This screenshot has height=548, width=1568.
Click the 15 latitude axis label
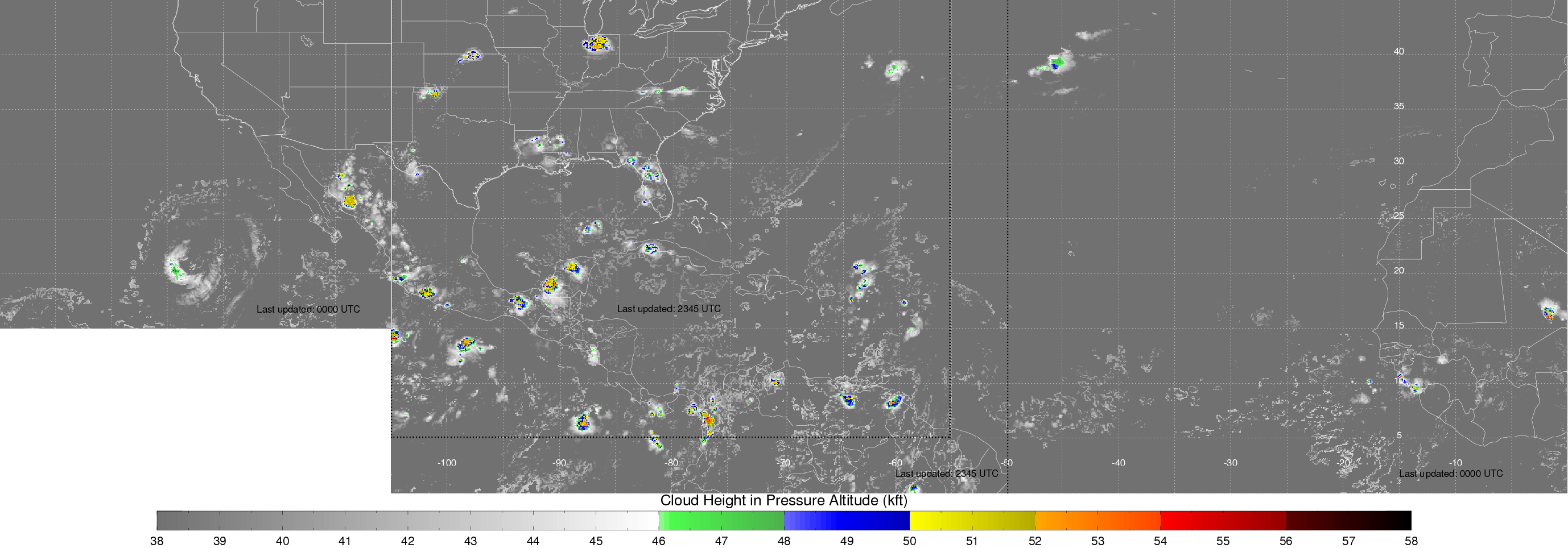tap(1399, 326)
